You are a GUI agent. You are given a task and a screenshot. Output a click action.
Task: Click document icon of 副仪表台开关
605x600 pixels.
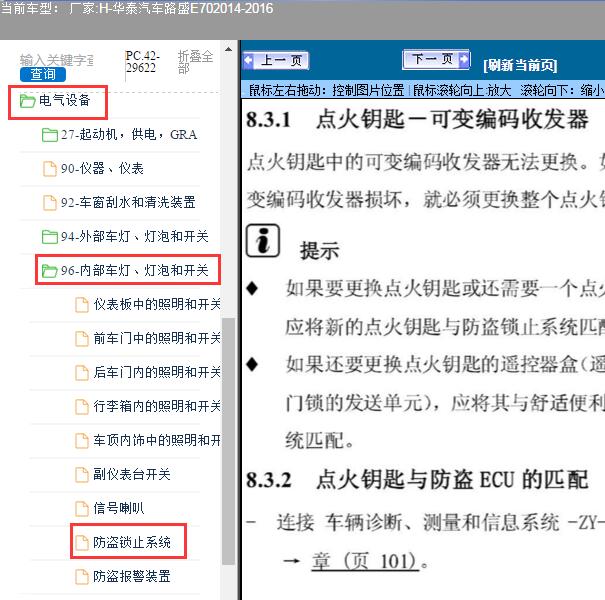tap(81, 475)
